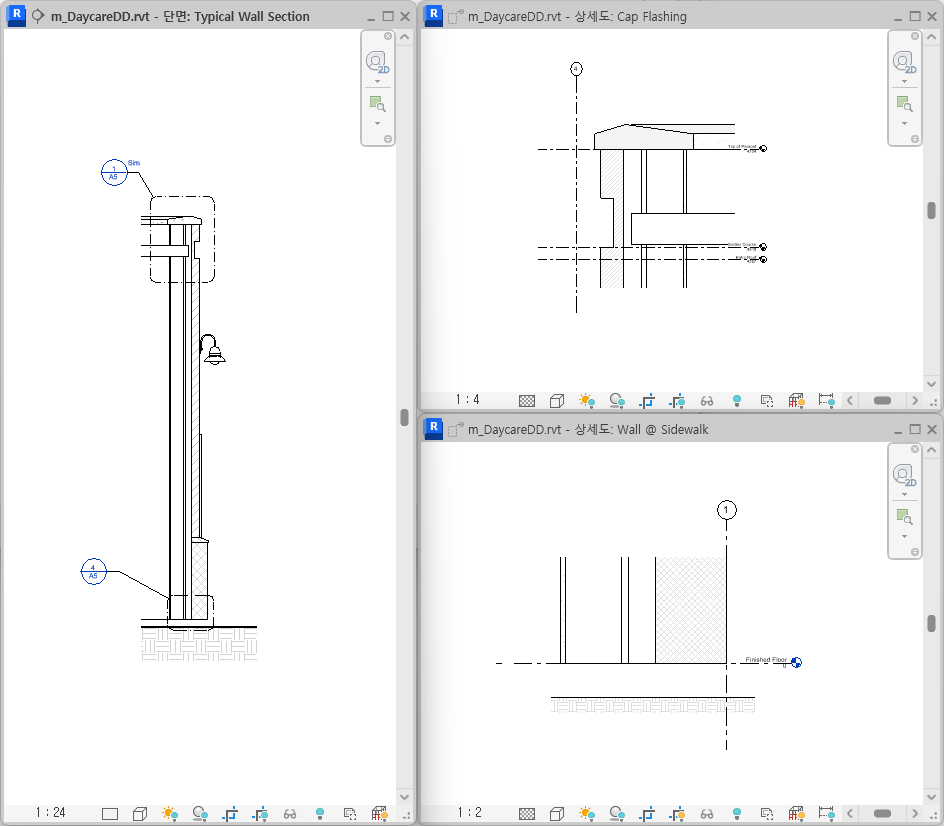
Task: Toggle Sun Path in Cap Flashing view
Action: 587,401
